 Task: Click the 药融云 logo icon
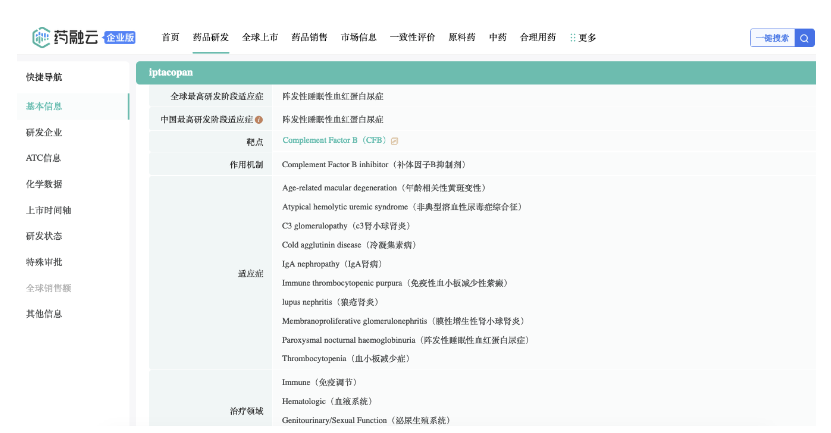pos(40,37)
